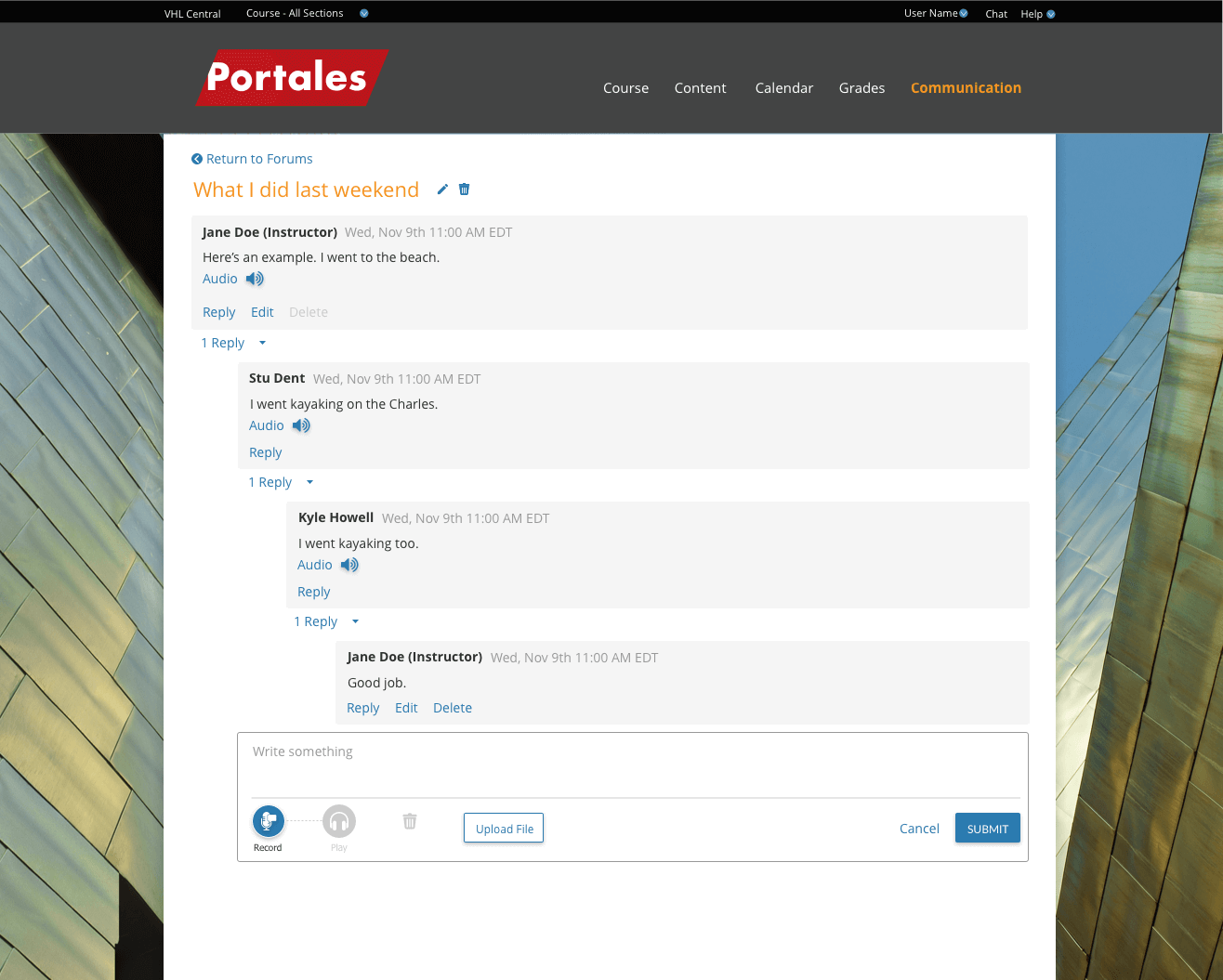Screen dimensions: 1223x980
Task: Click VHL Central in the top bar
Action: [192, 14]
